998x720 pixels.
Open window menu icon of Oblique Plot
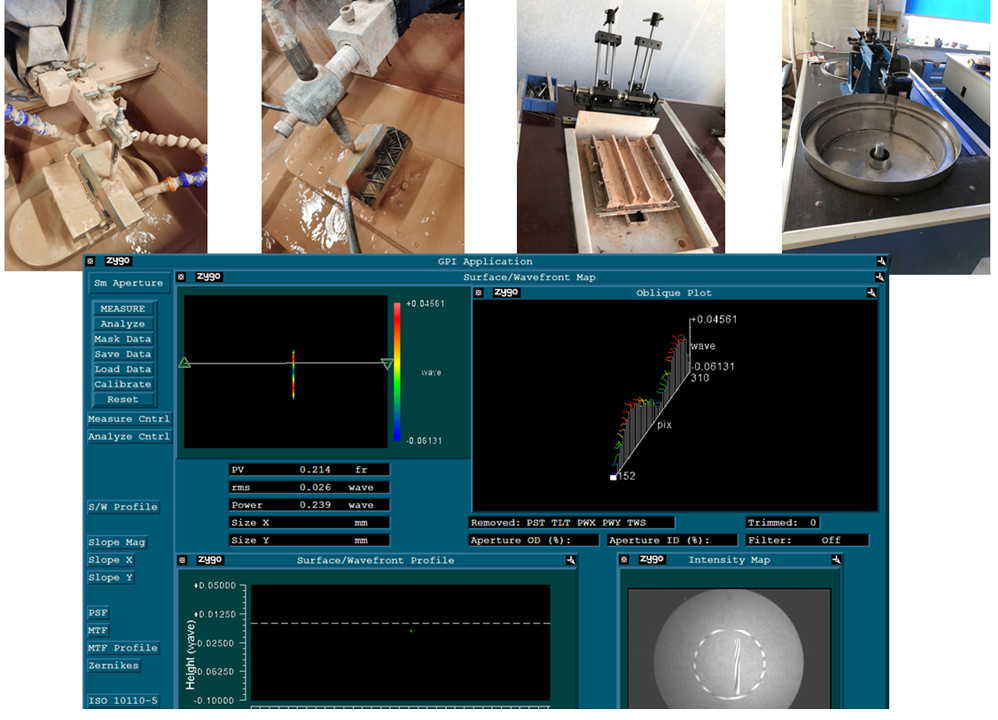pyautogui.click(x=478, y=293)
